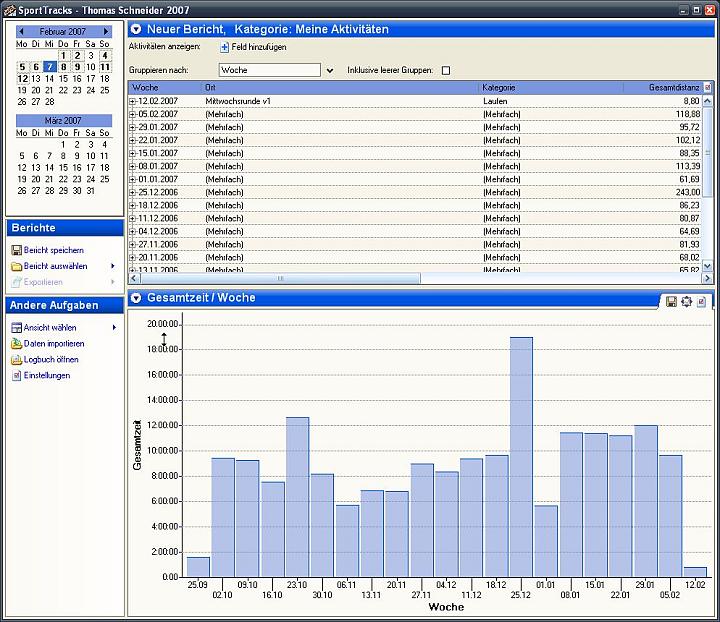
Task: Click the 243,00 distance value
Action: pos(690,192)
